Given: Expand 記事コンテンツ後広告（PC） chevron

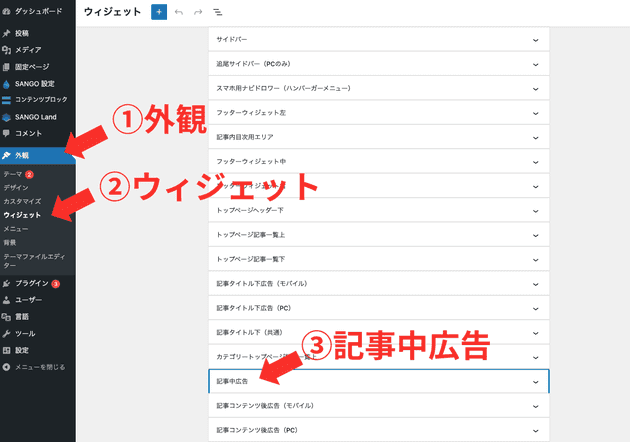Looking at the screenshot, I should click(x=536, y=431).
